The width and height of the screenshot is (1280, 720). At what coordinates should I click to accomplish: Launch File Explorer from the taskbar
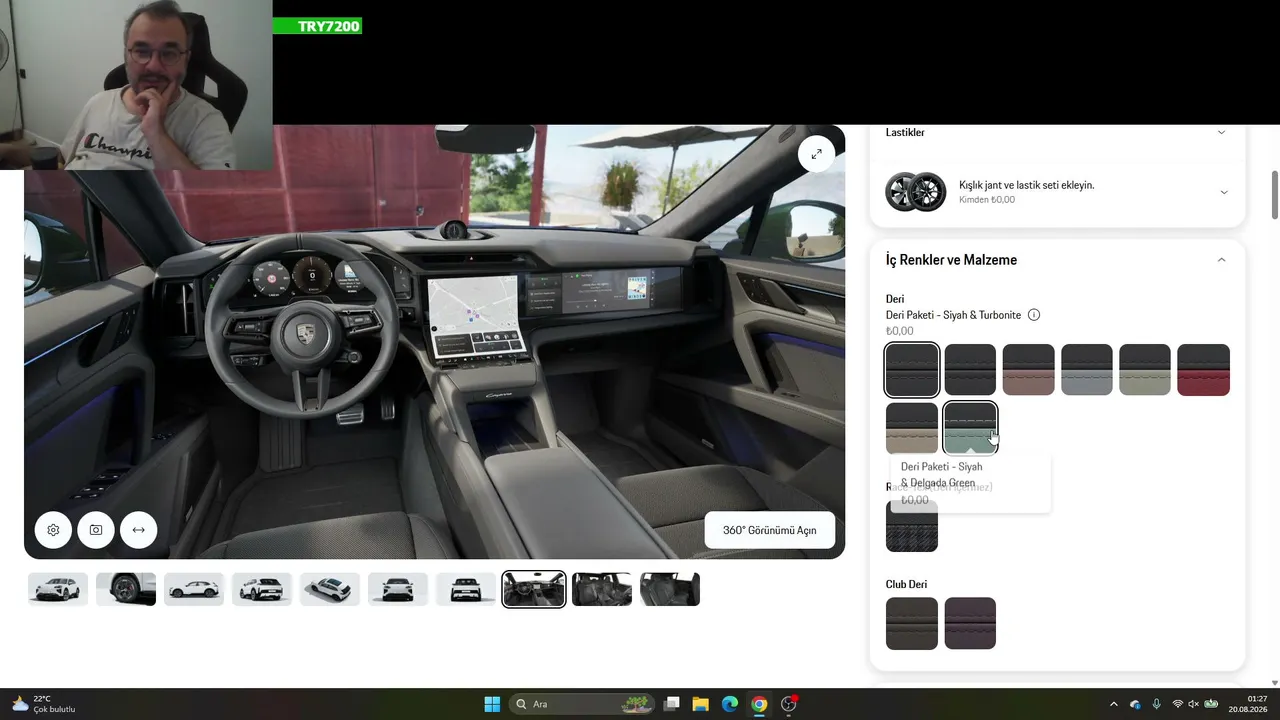click(x=701, y=704)
